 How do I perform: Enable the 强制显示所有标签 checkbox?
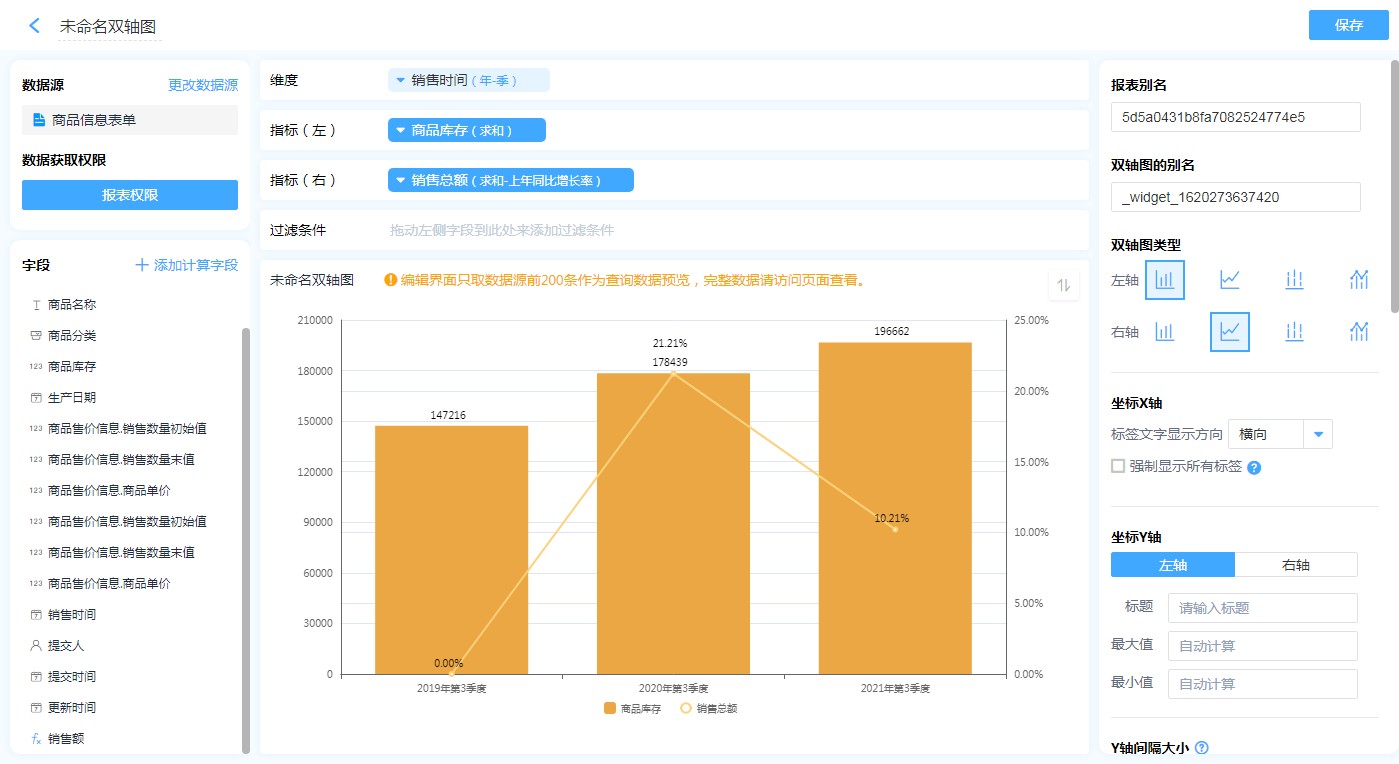1118,466
